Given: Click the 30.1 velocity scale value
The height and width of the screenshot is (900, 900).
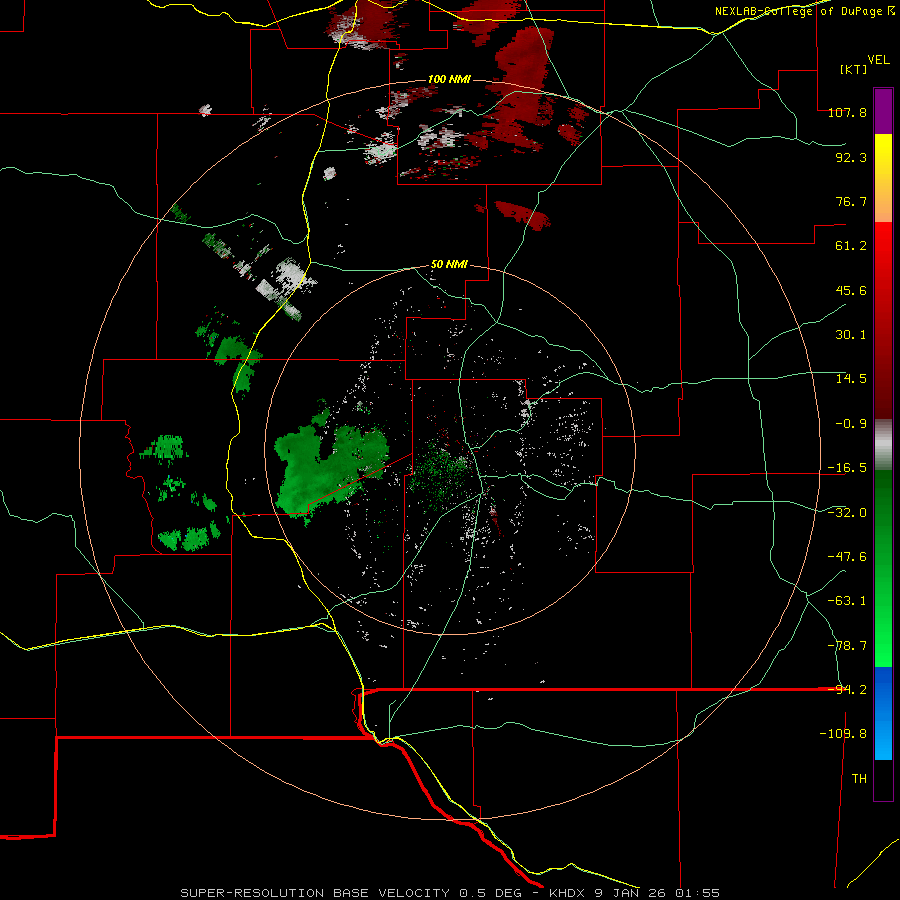Looking at the screenshot, I should 851,335.
